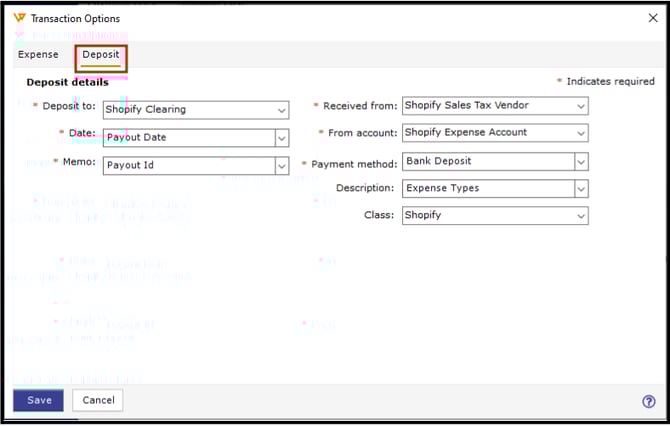The height and width of the screenshot is (426, 670).
Task: Open the From account dropdown
Action: (495, 133)
